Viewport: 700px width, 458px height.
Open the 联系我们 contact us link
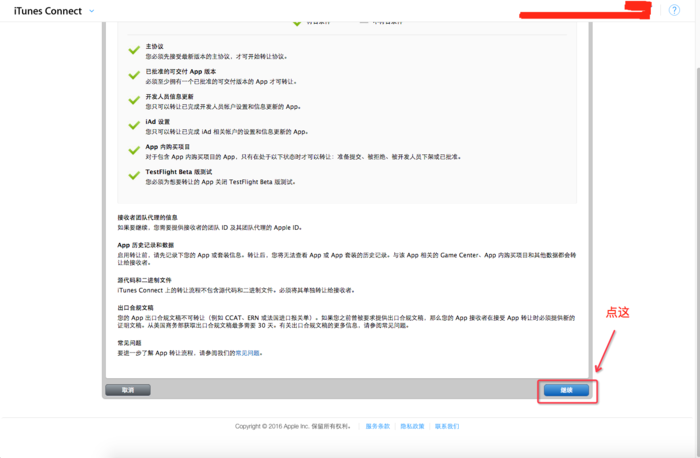tap(447, 426)
